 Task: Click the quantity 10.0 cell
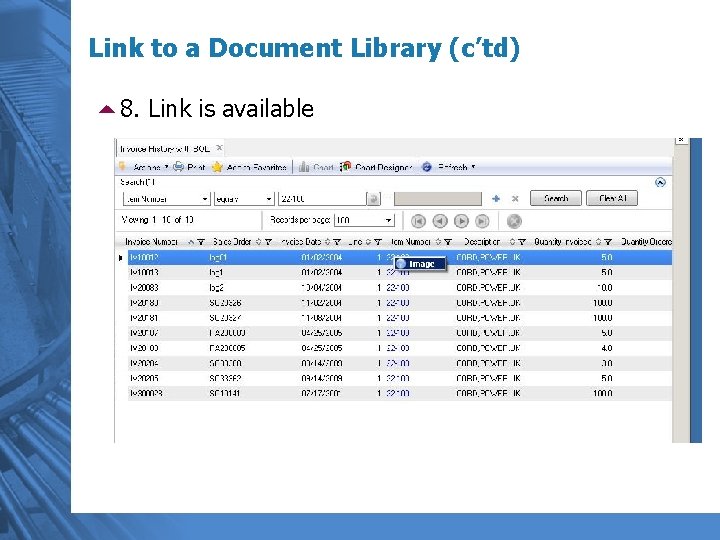coord(605,288)
